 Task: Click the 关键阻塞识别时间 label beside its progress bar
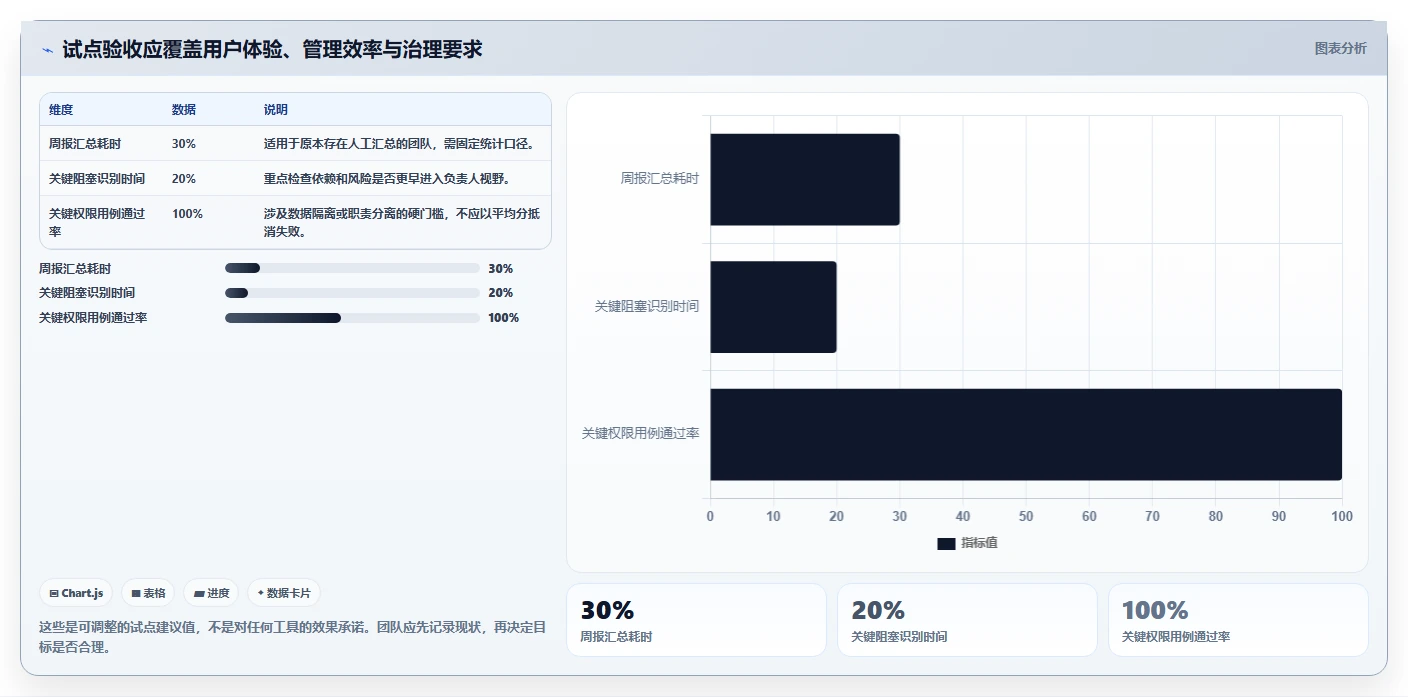[87, 293]
